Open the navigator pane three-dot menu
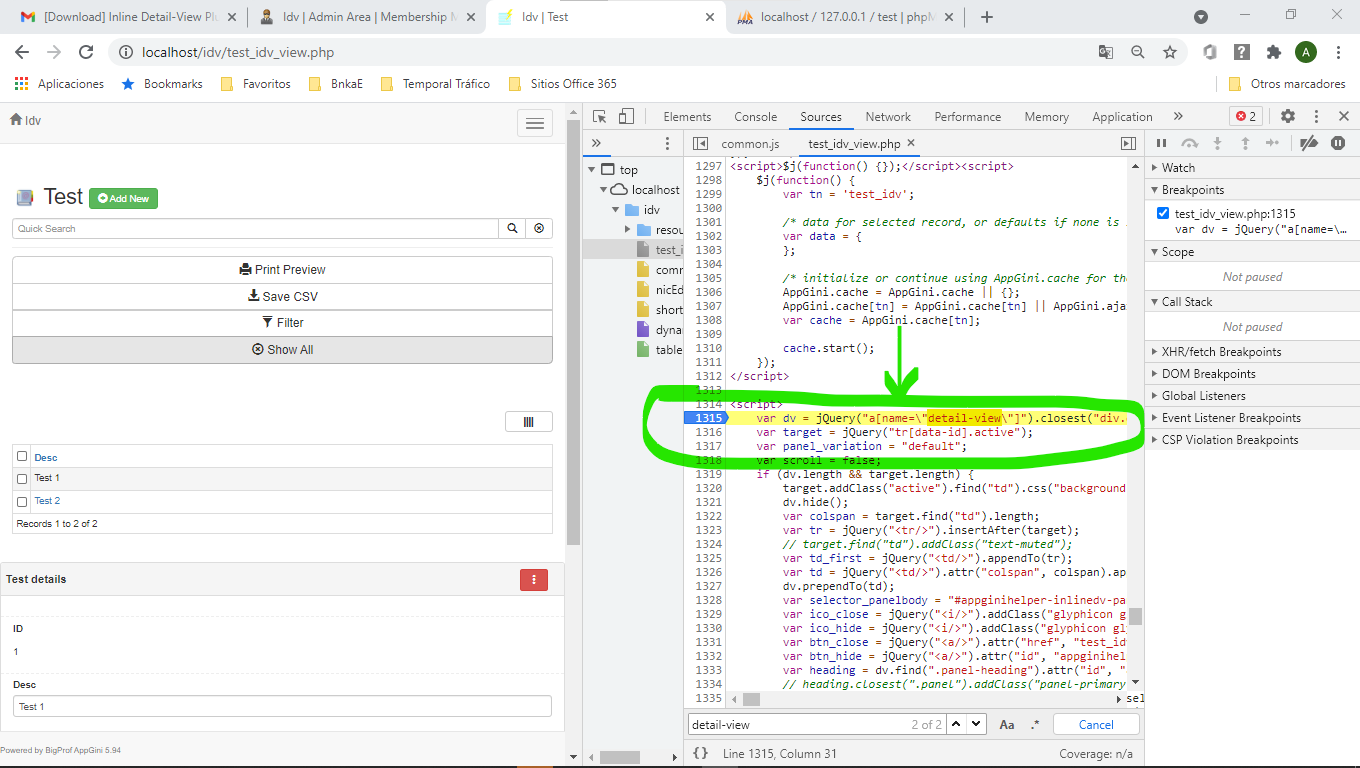Viewport: 1360px width, 768px height. [668, 144]
